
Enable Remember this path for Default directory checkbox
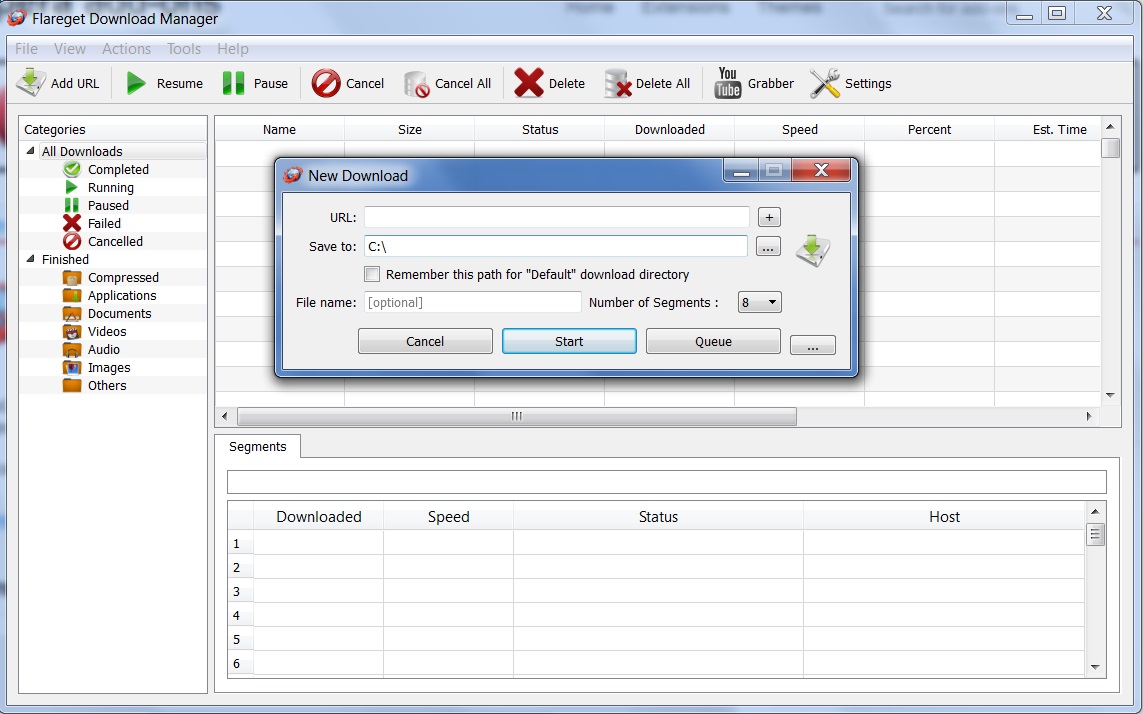372,274
